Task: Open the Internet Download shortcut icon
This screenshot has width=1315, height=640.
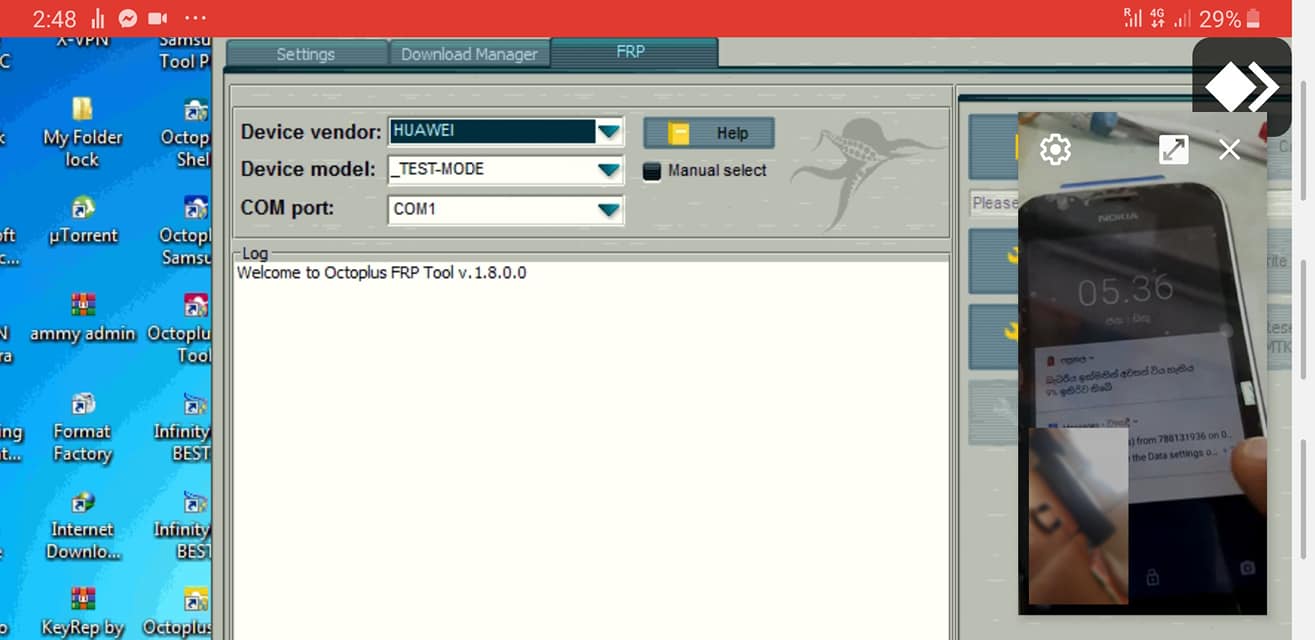Action: click(x=83, y=525)
